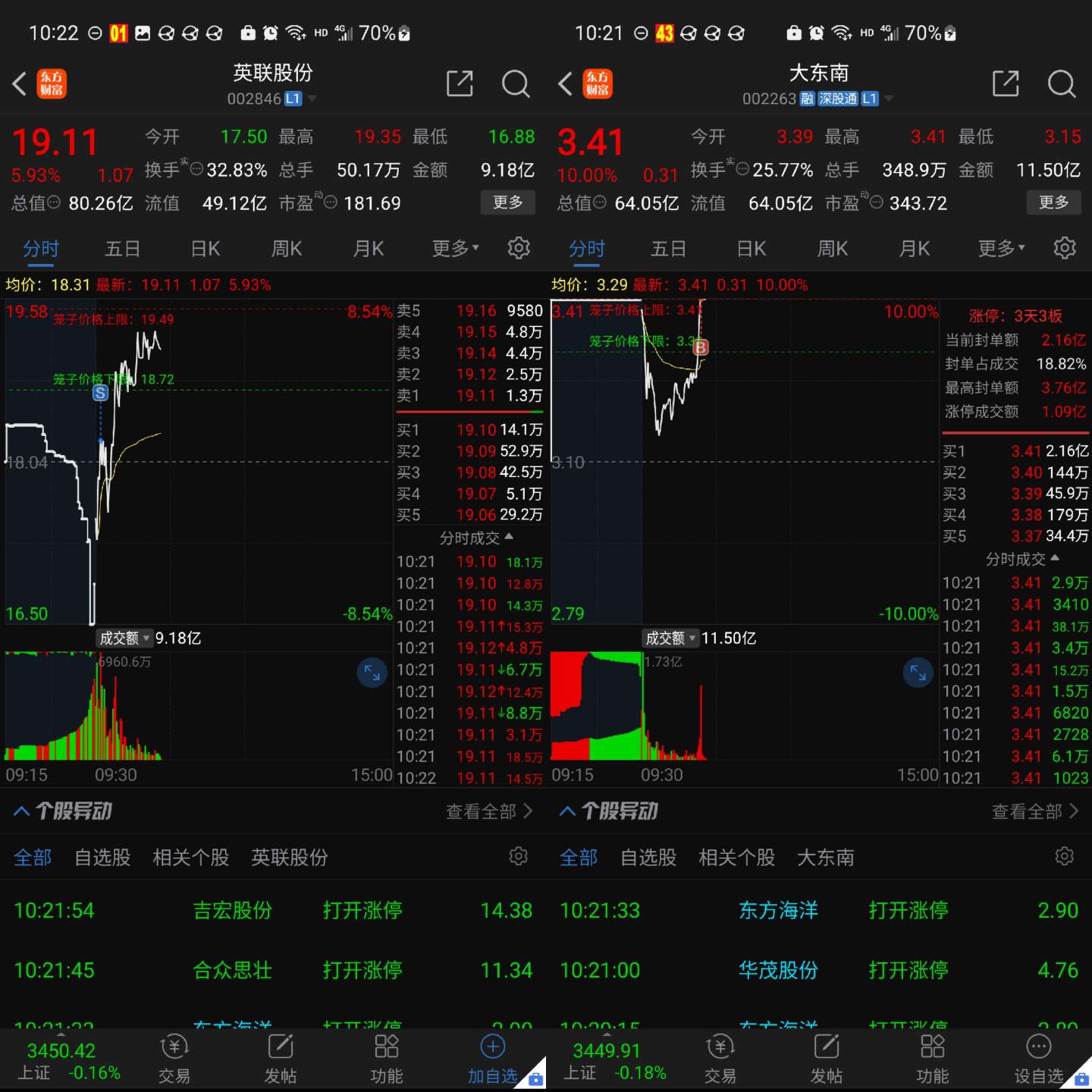The width and height of the screenshot is (1092, 1092).
Task: Tap the back arrow on 英联股份 screen
Action: click(x=20, y=83)
